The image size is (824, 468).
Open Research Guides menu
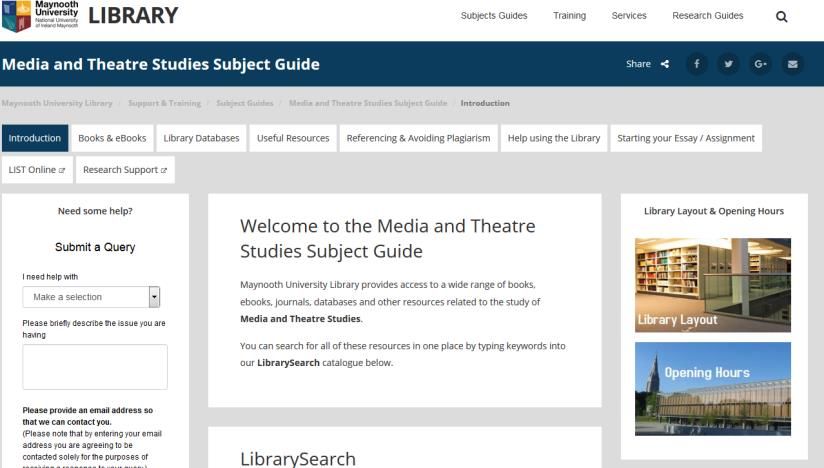tap(707, 16)
